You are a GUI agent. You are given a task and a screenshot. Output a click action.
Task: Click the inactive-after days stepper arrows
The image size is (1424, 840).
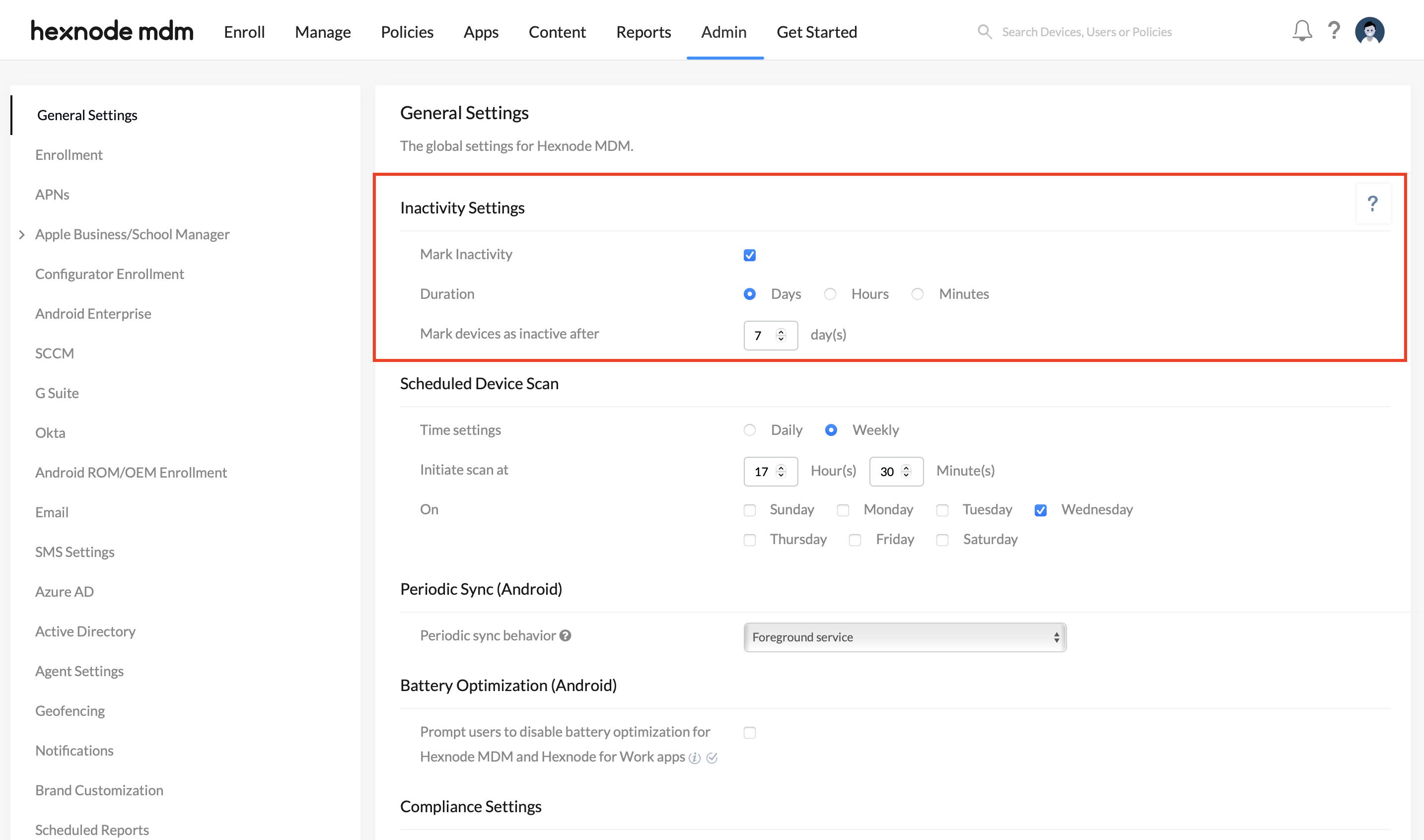click(781, 336)
